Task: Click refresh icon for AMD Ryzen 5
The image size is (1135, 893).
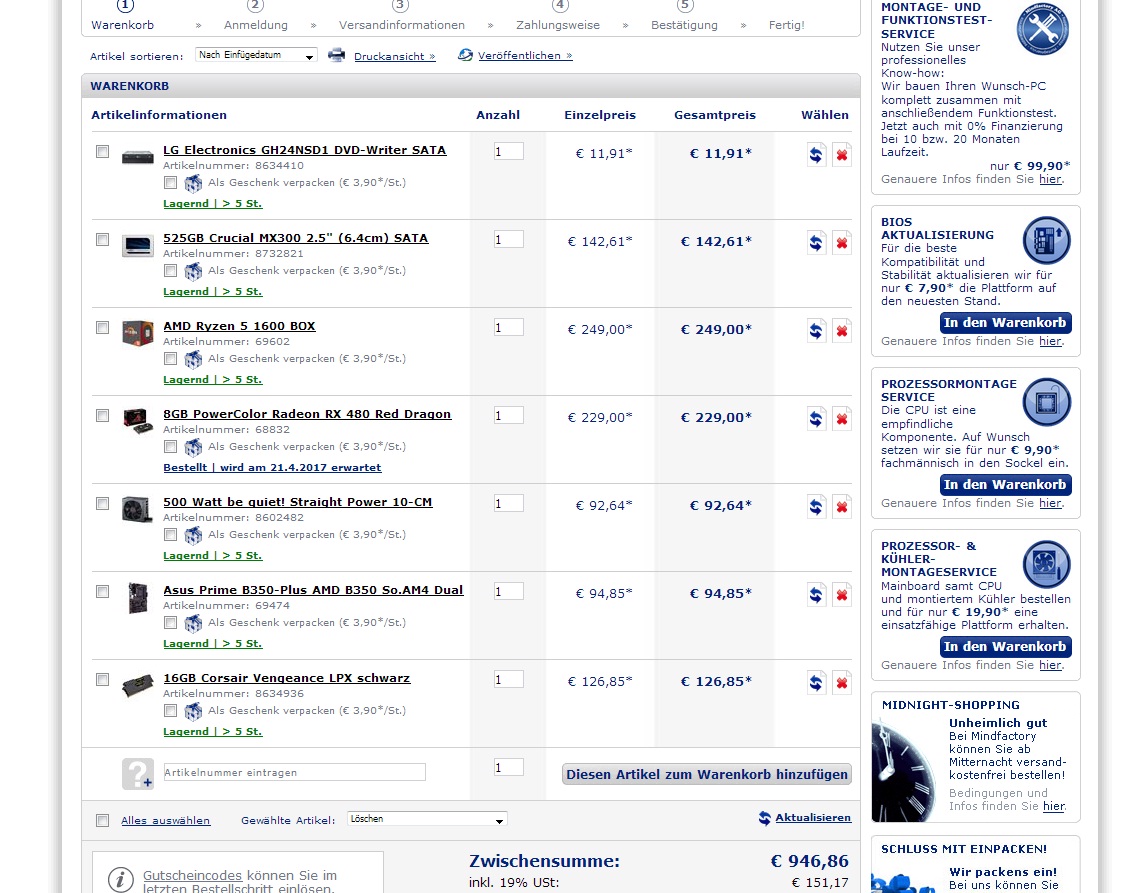Action: pos(816,331)
